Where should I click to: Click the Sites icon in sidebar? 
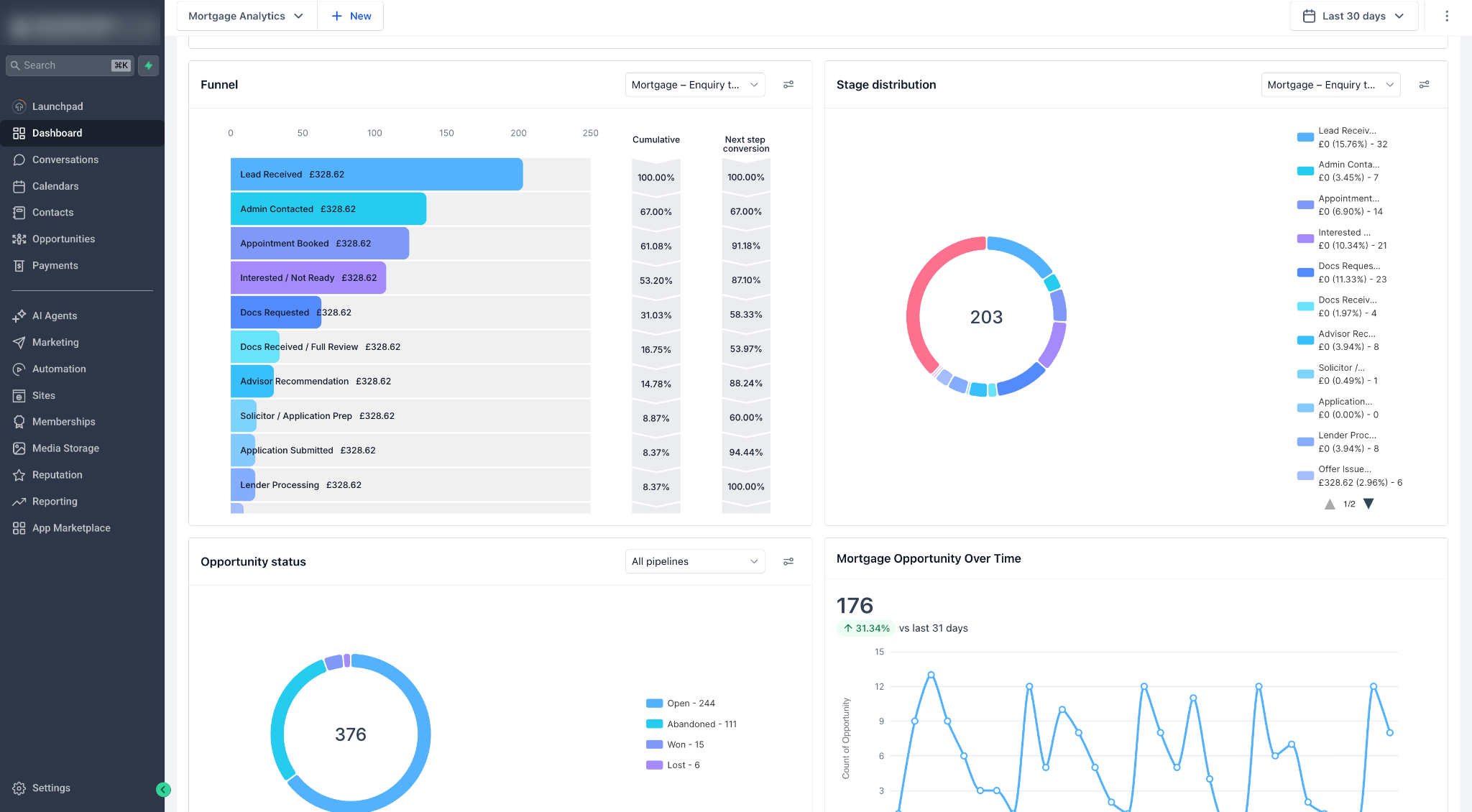pyautogui.click(x=19, y=396)
